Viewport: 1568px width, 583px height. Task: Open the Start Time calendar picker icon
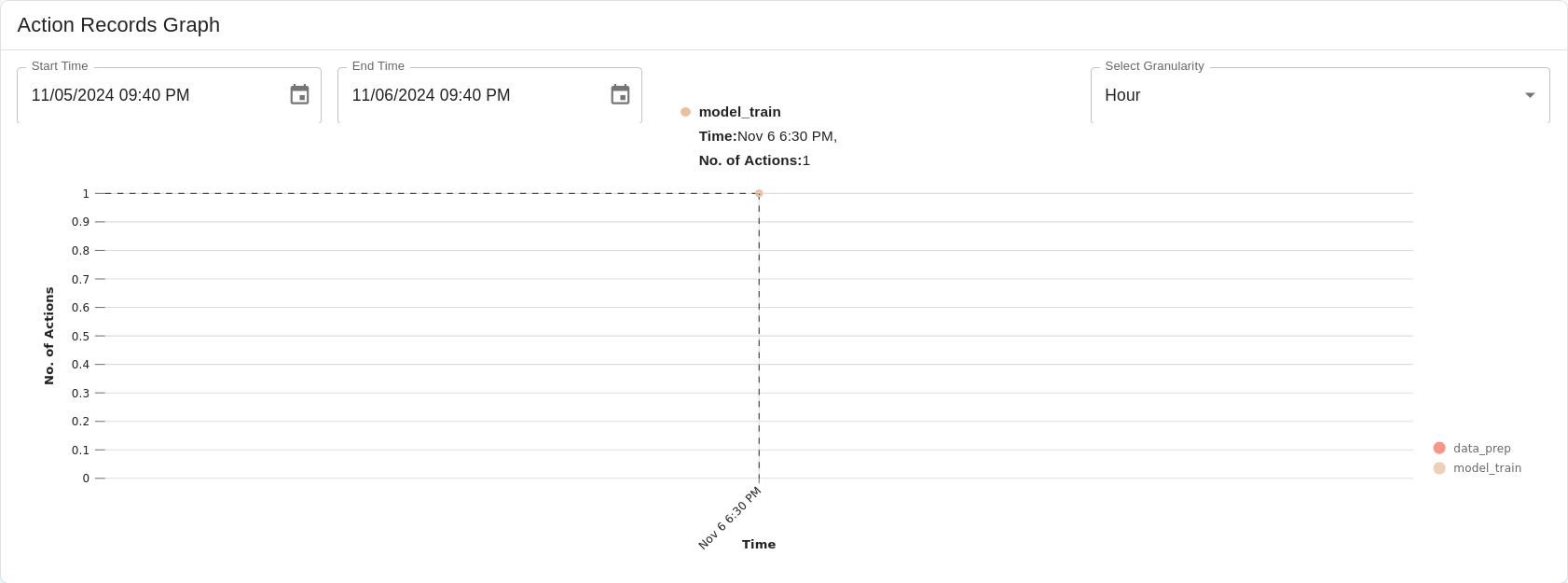tap(299, 95)
